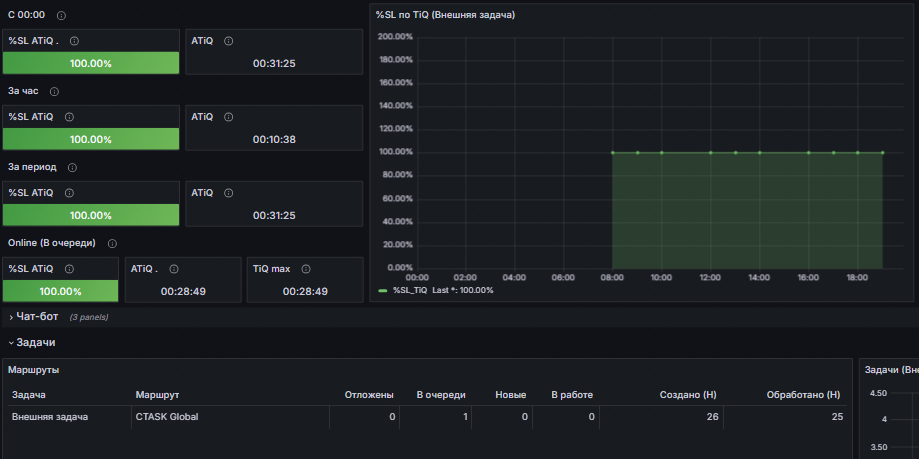919x459 pixels.
Task: Click the (3 panels) label on Чат-бот row
Action: click(89, 317)
